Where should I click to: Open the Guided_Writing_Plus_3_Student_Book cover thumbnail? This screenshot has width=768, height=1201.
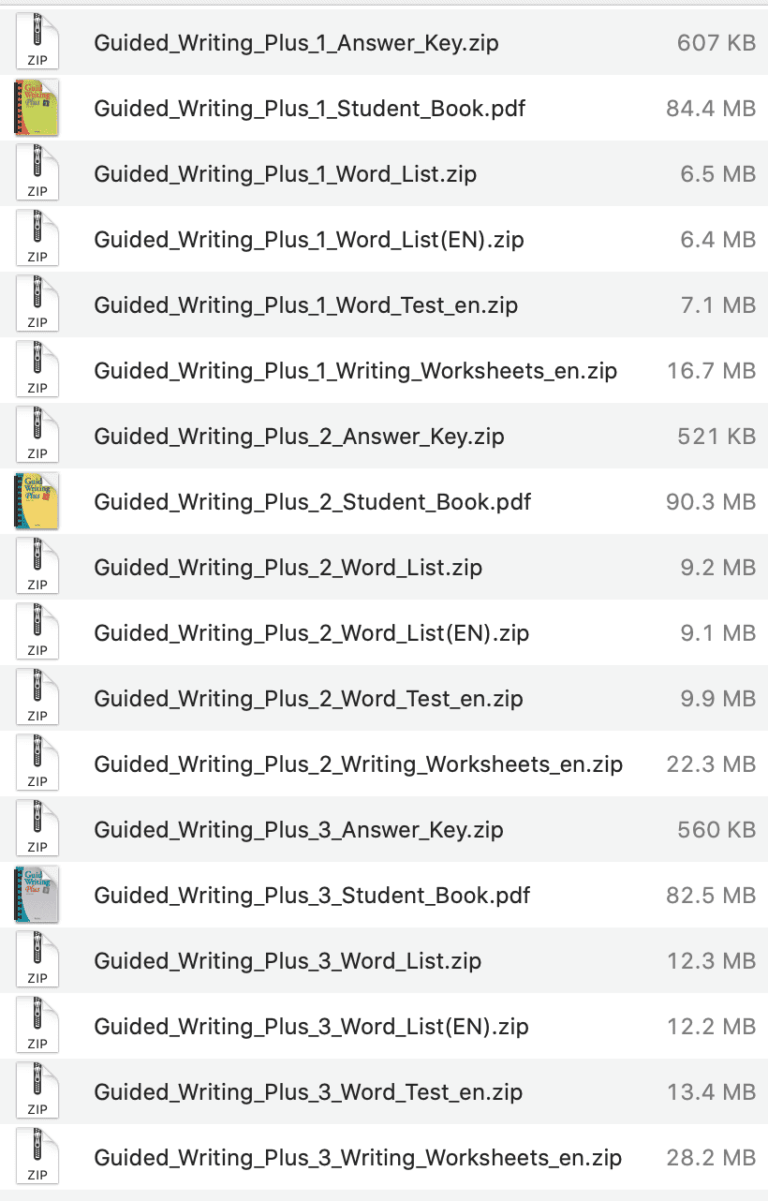pyautogui.click(x=36, y=894)
